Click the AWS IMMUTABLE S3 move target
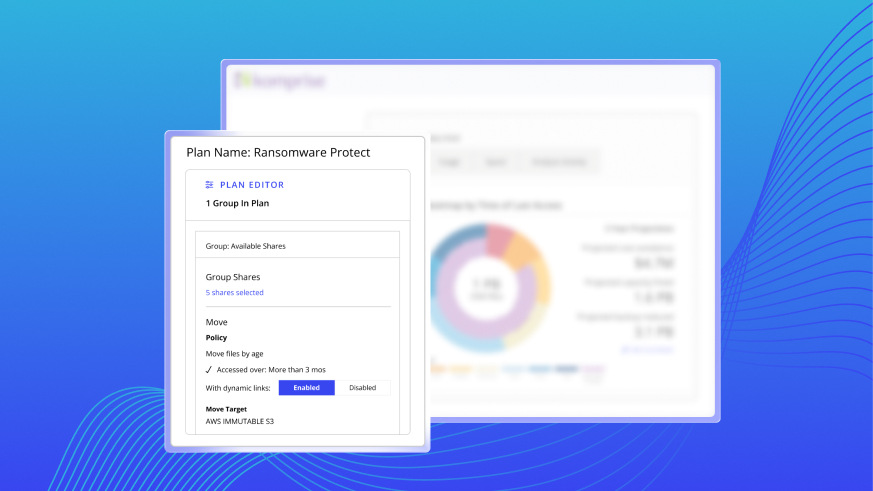 pyautogui.click(x=240, y=422)
